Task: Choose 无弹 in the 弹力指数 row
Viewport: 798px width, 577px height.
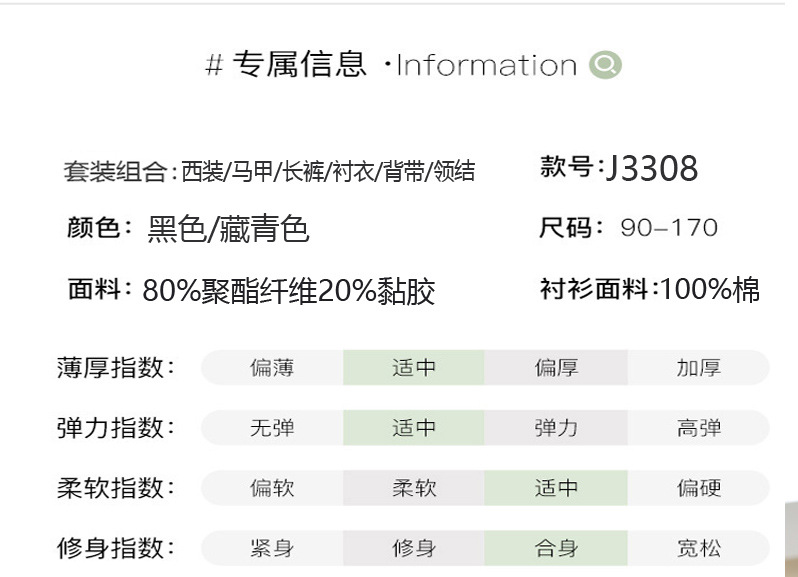Action: (272, 428)
